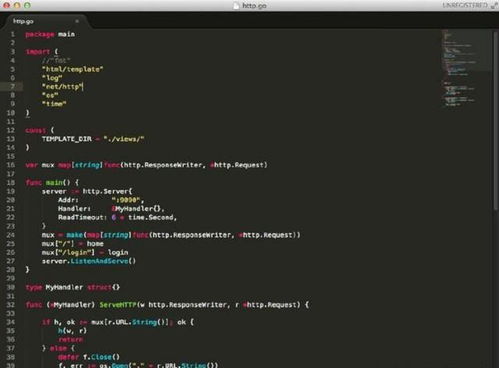The height and width of the screenshot is (368, 499).
Task: Click the fullscreen arrows icon at window corner
Action: (494, 6)
